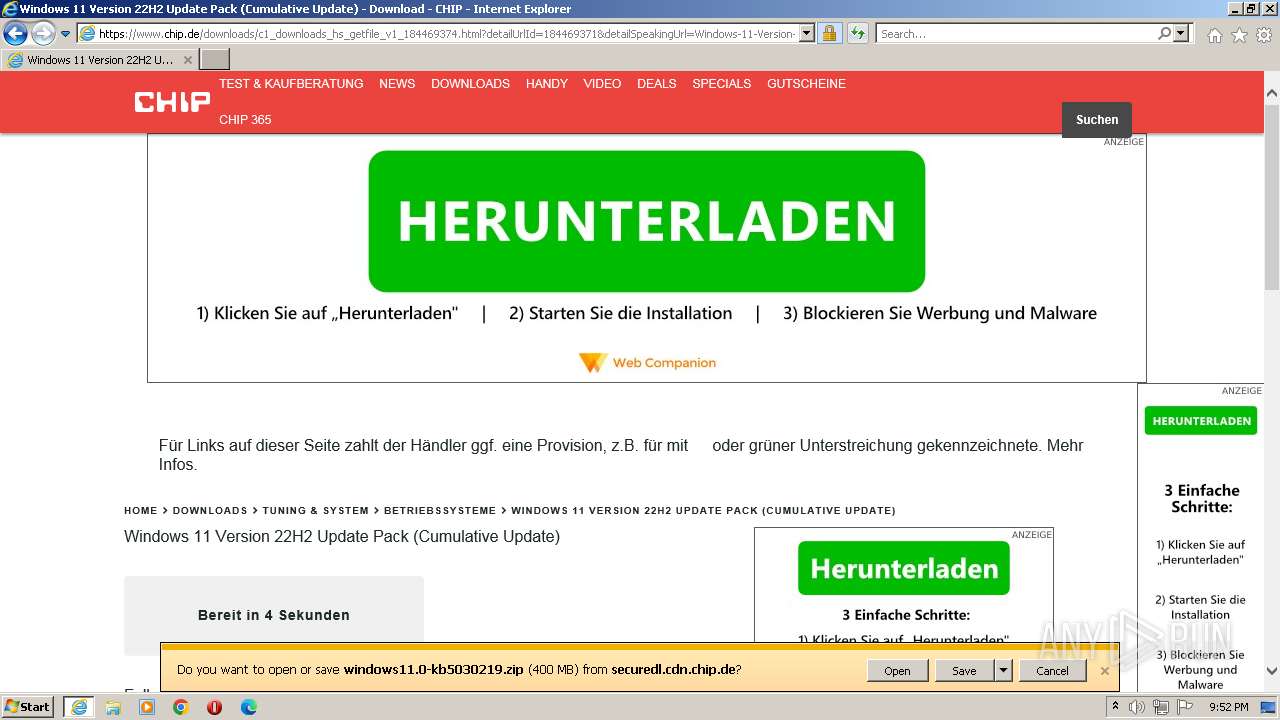Click Cancel in the download bar
Screen dimensions: 1280x720
[1052, 671]
